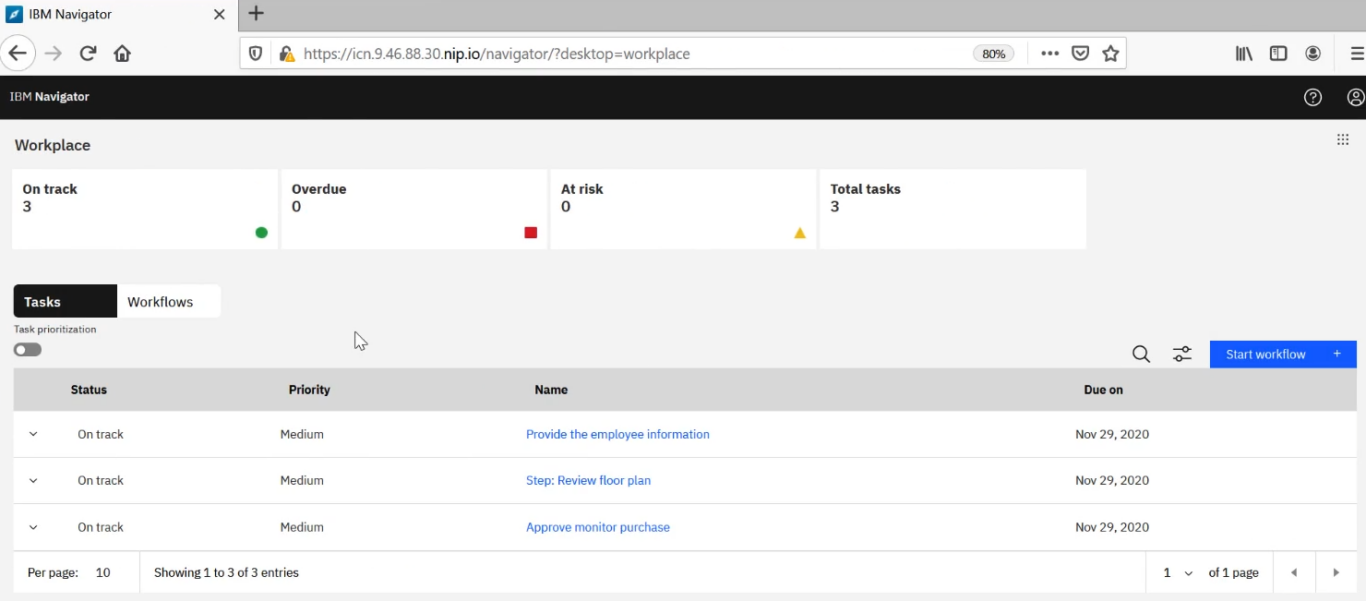The height and width of the screenshot is (601, 1366).
Task: Click the 80% zoom level indicator
Action: point(994,54)
